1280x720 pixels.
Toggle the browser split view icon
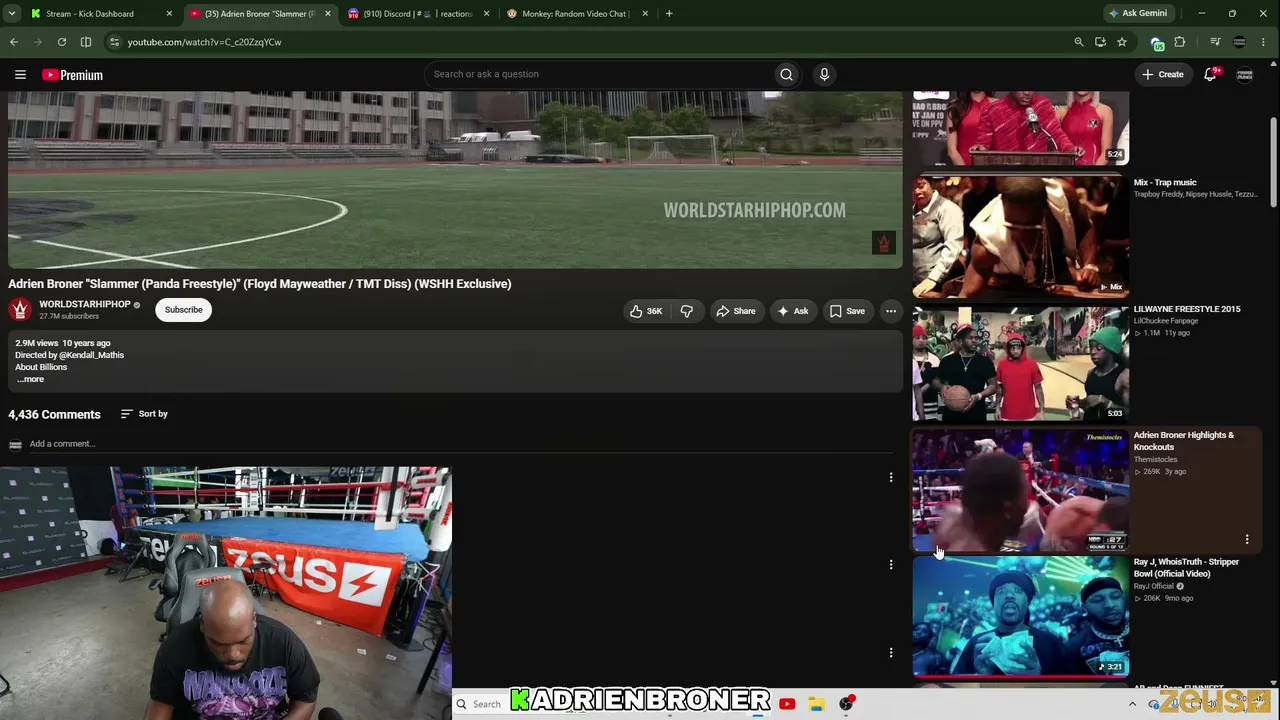[x=86, y=42]
